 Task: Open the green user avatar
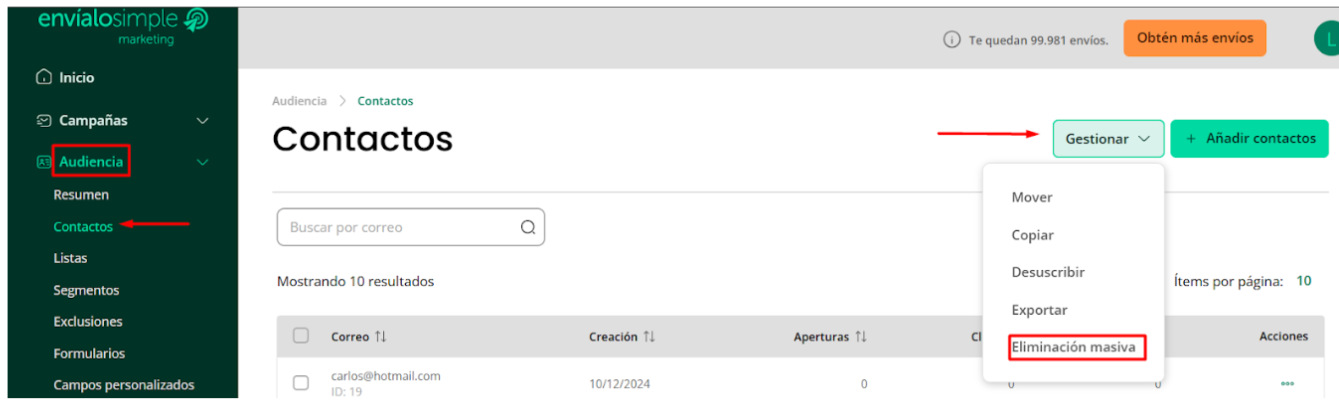(1326, 39)
